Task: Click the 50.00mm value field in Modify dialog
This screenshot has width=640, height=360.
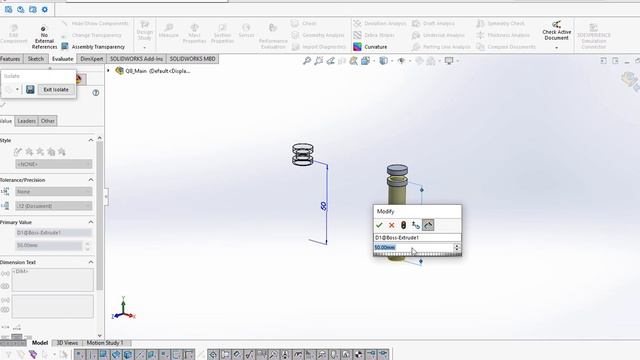Action: pyautogui.click(x=413, y=247)
